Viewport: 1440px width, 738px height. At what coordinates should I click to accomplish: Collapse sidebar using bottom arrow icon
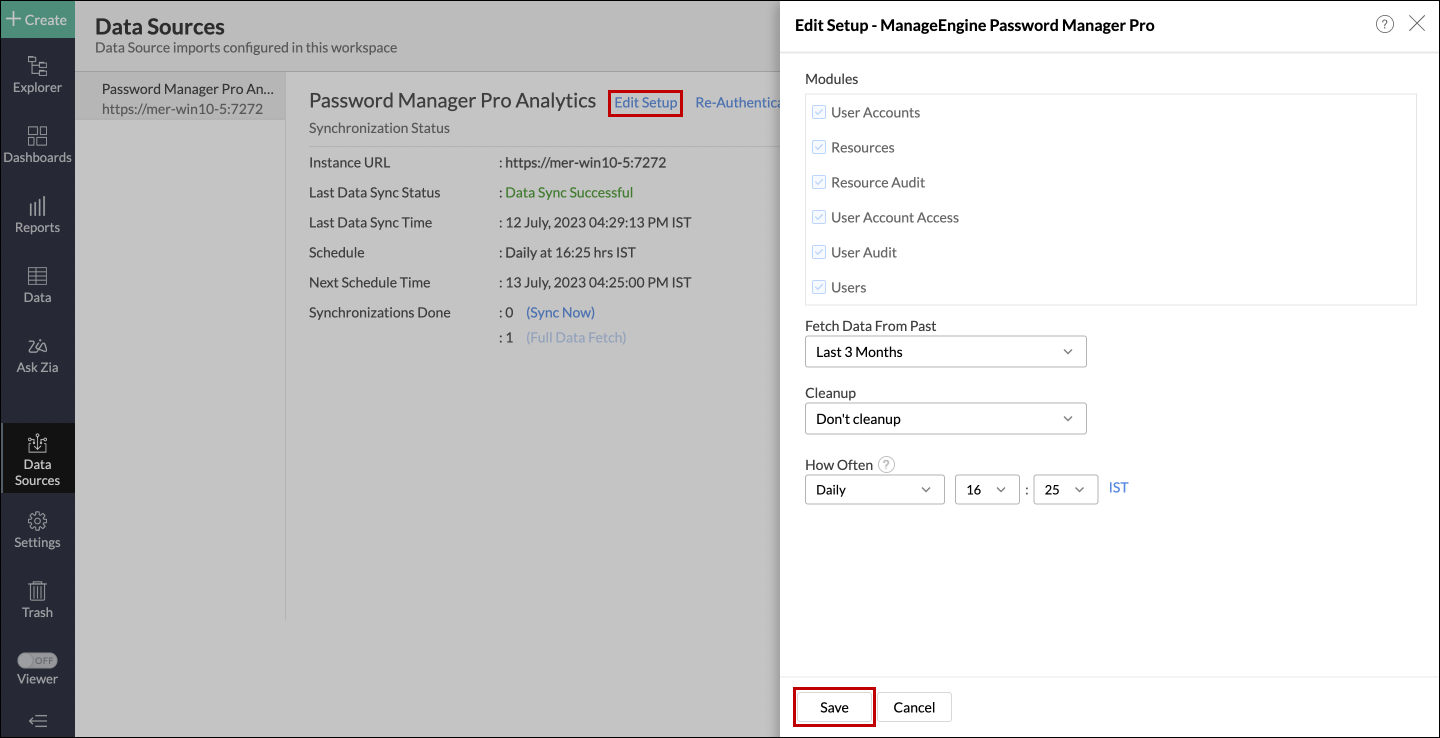point(37,721)
